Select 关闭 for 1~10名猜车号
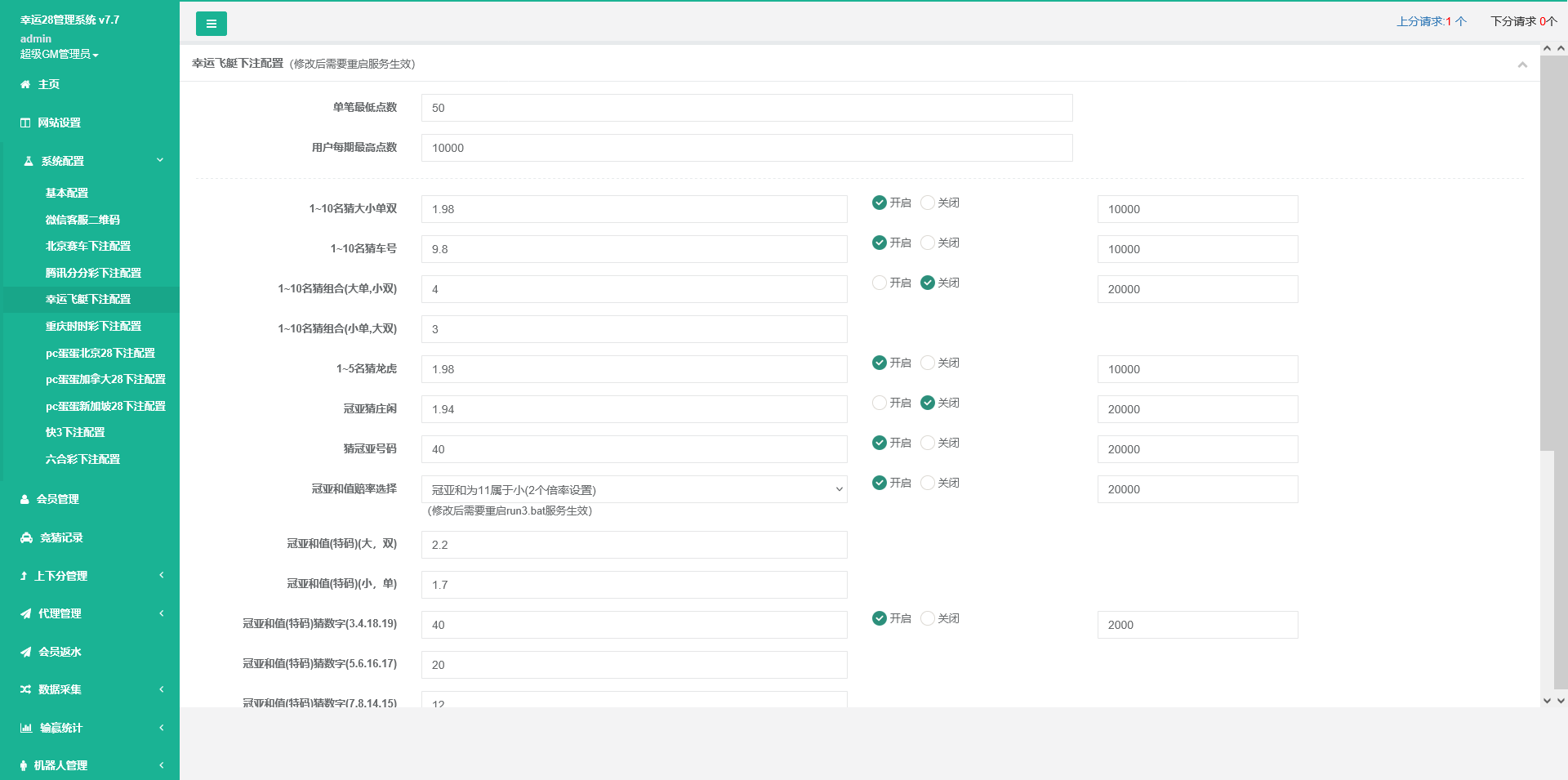This screenshot has height=780, width=1568. (x=928, y=243)
